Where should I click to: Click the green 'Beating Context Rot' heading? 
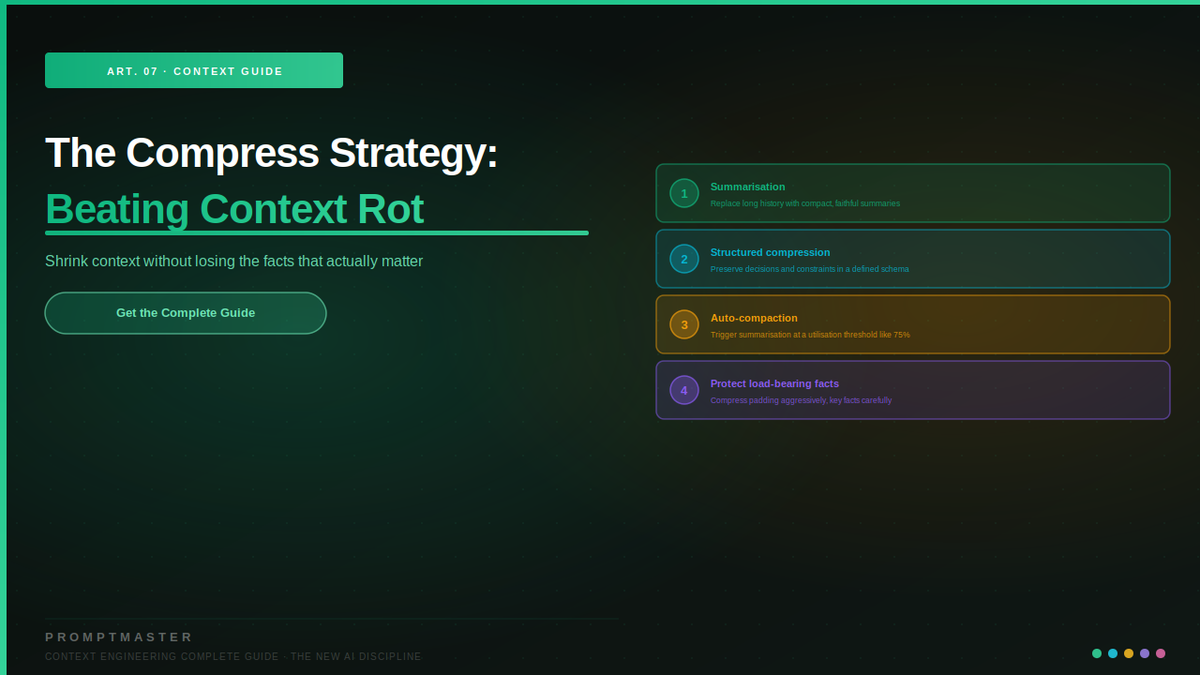[234, 209]
